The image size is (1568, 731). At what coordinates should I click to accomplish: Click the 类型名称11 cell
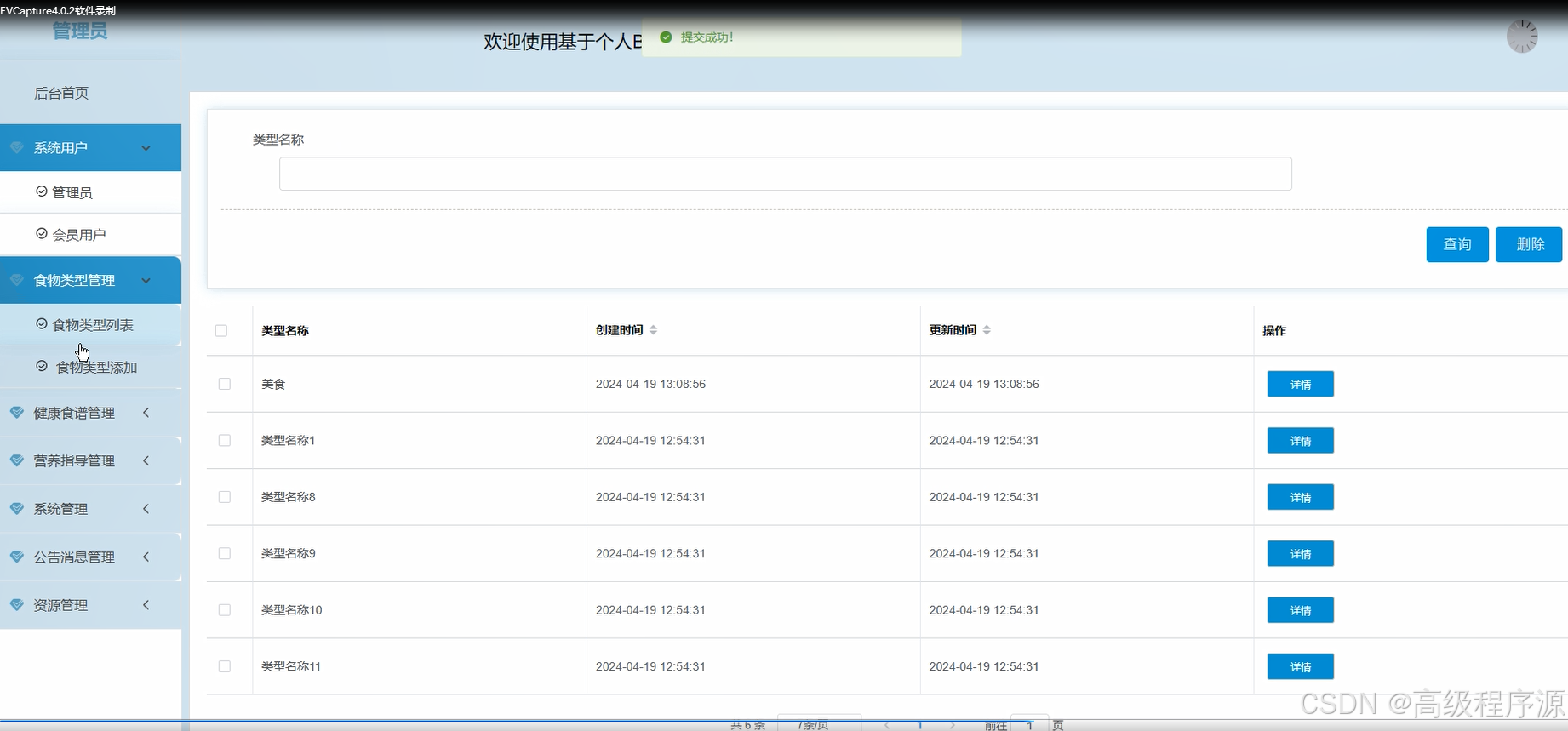(x=291, y=666)
